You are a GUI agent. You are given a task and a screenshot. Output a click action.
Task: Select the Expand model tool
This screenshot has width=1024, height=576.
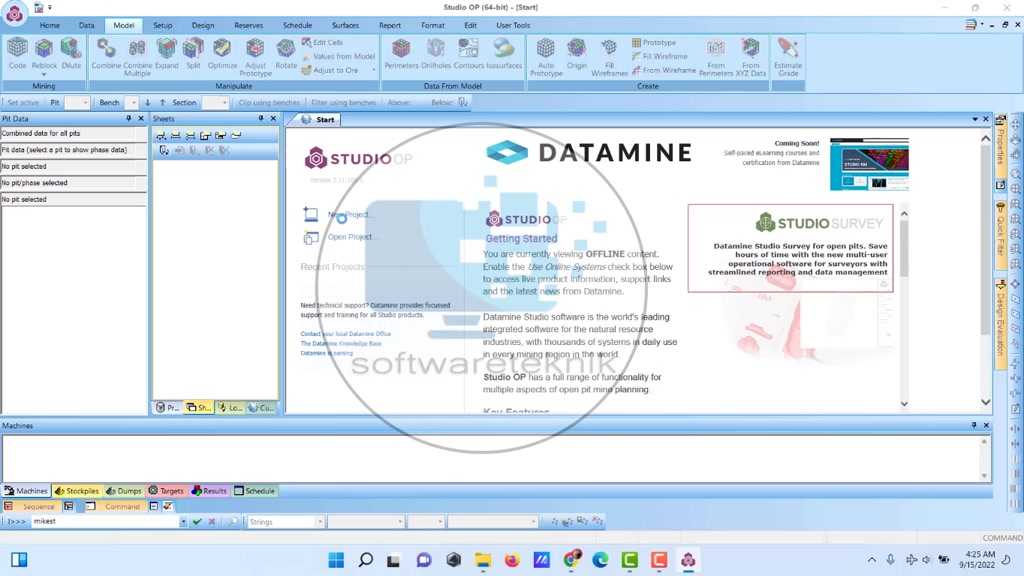point(167,54)
